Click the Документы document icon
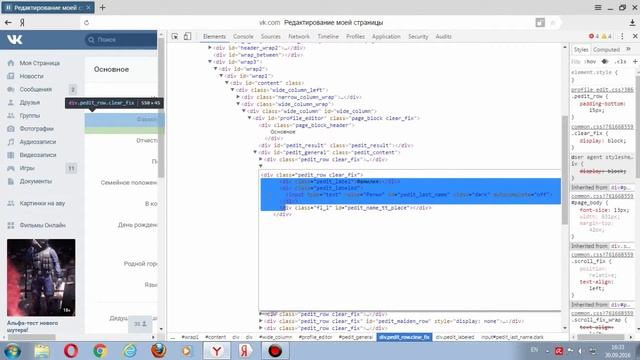The width and height of the screenshot is (640, 360). click(11, 181)
